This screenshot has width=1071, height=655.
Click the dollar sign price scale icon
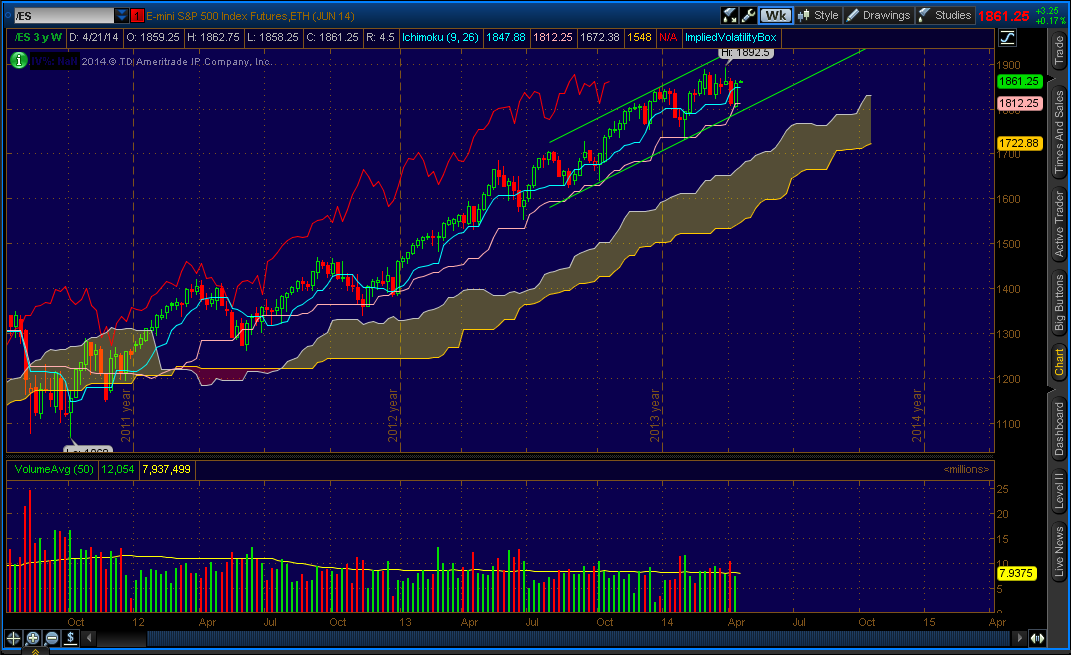coord(70,638)
